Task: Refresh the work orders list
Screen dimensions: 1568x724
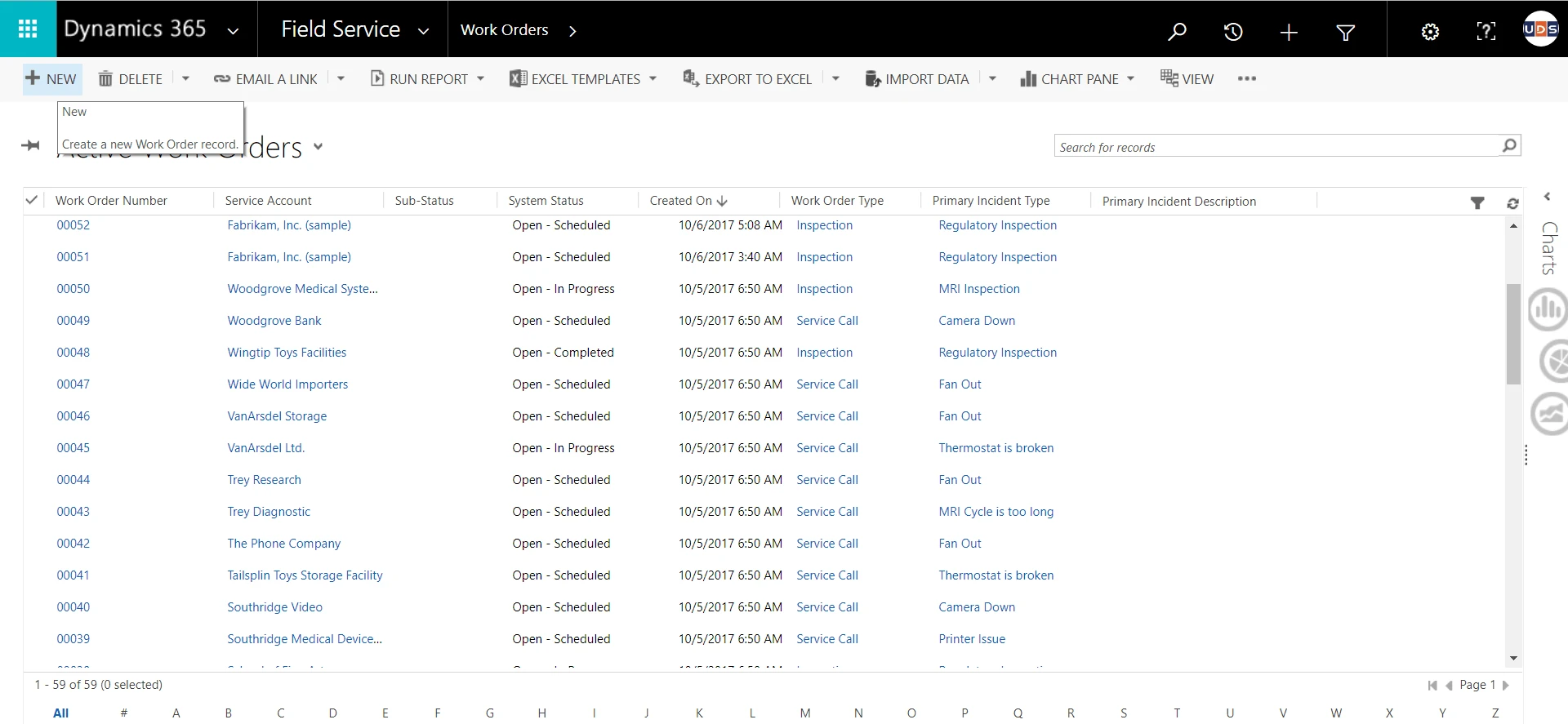Action: pos(1512,203)
